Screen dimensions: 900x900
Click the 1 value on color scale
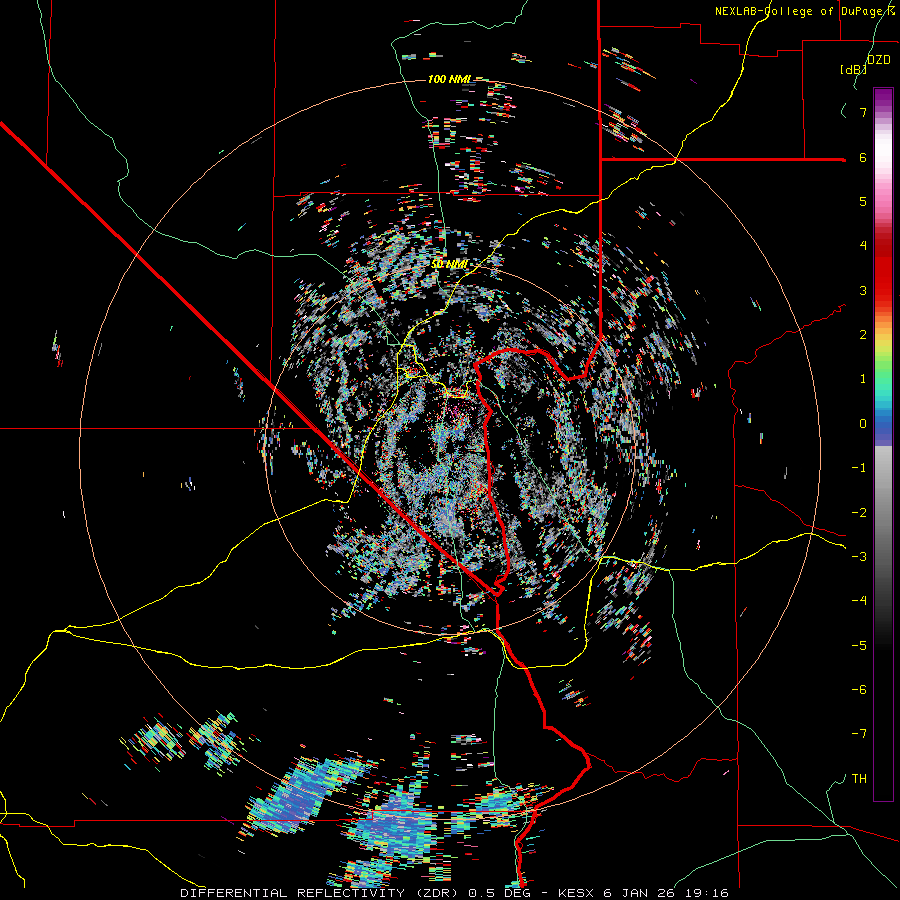tap(863, 379)
